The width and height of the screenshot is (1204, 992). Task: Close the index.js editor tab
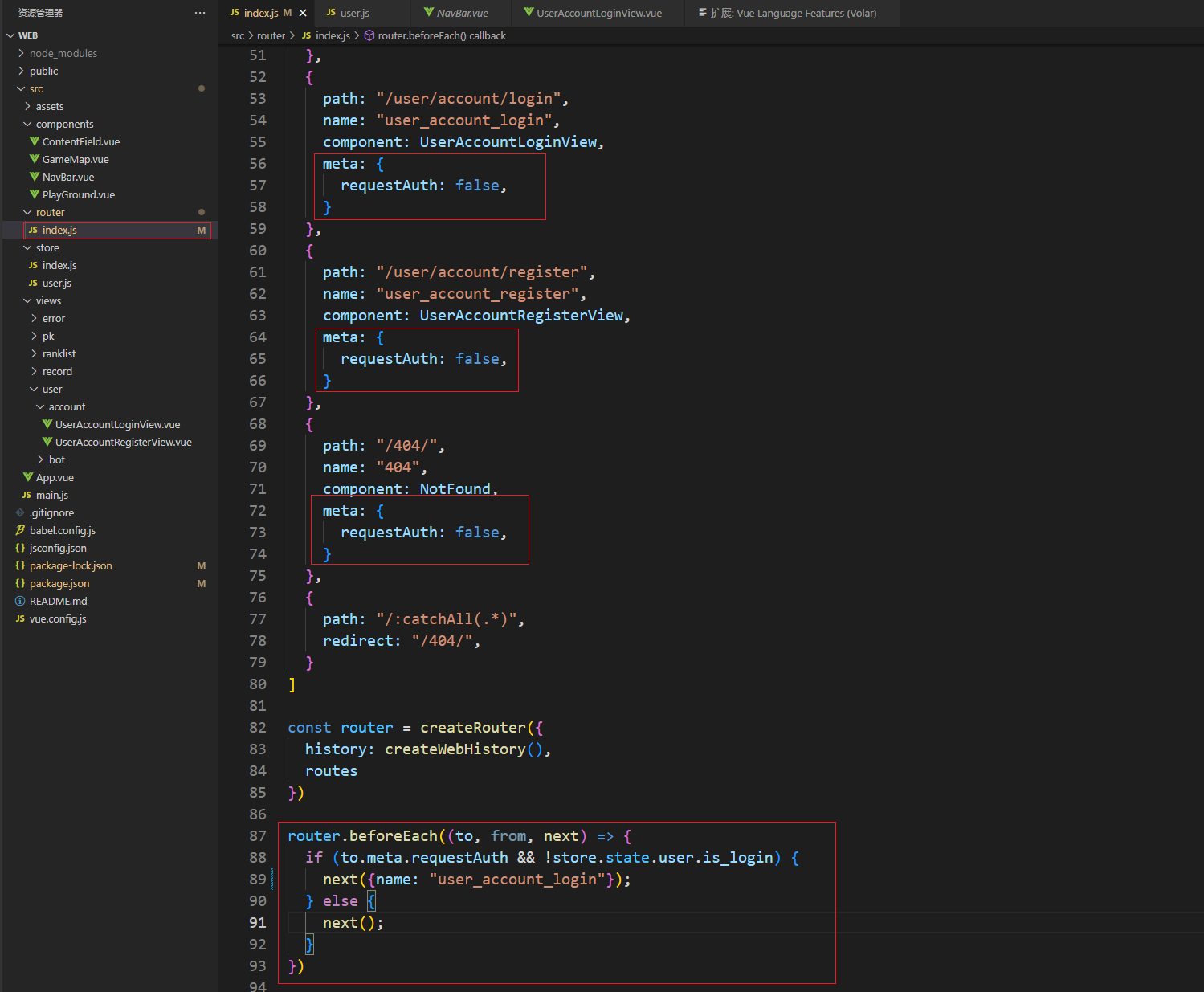tap(303, 13)
